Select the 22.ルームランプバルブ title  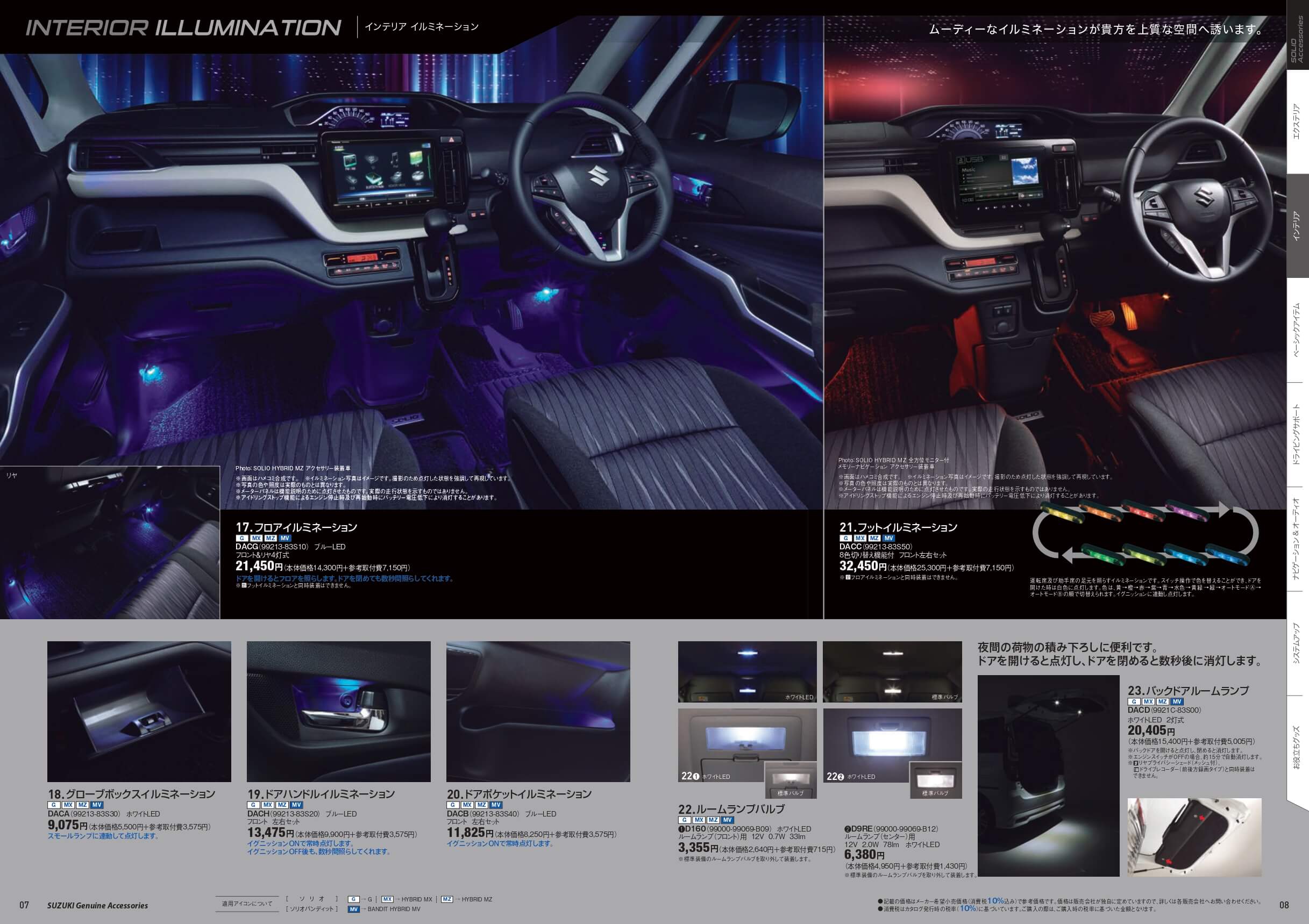pyautogui.click(x=731, y=809)
